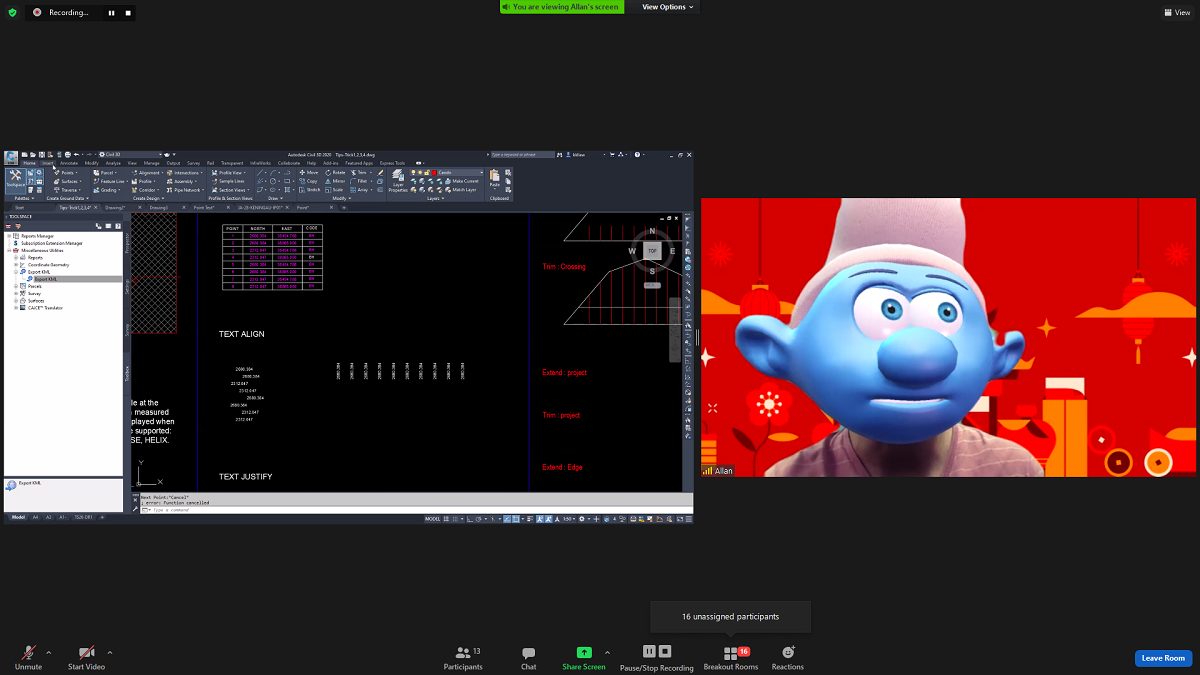Click Match Layer tool
1200x675 pixels.
pyautogui.click(x=460, y=190)
